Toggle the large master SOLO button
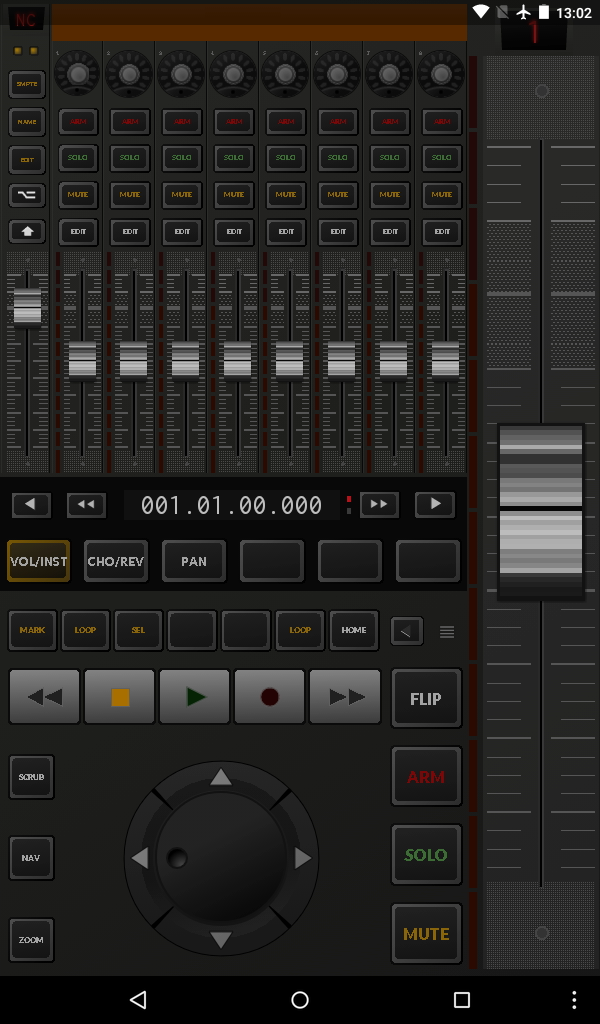 (426, 855)
